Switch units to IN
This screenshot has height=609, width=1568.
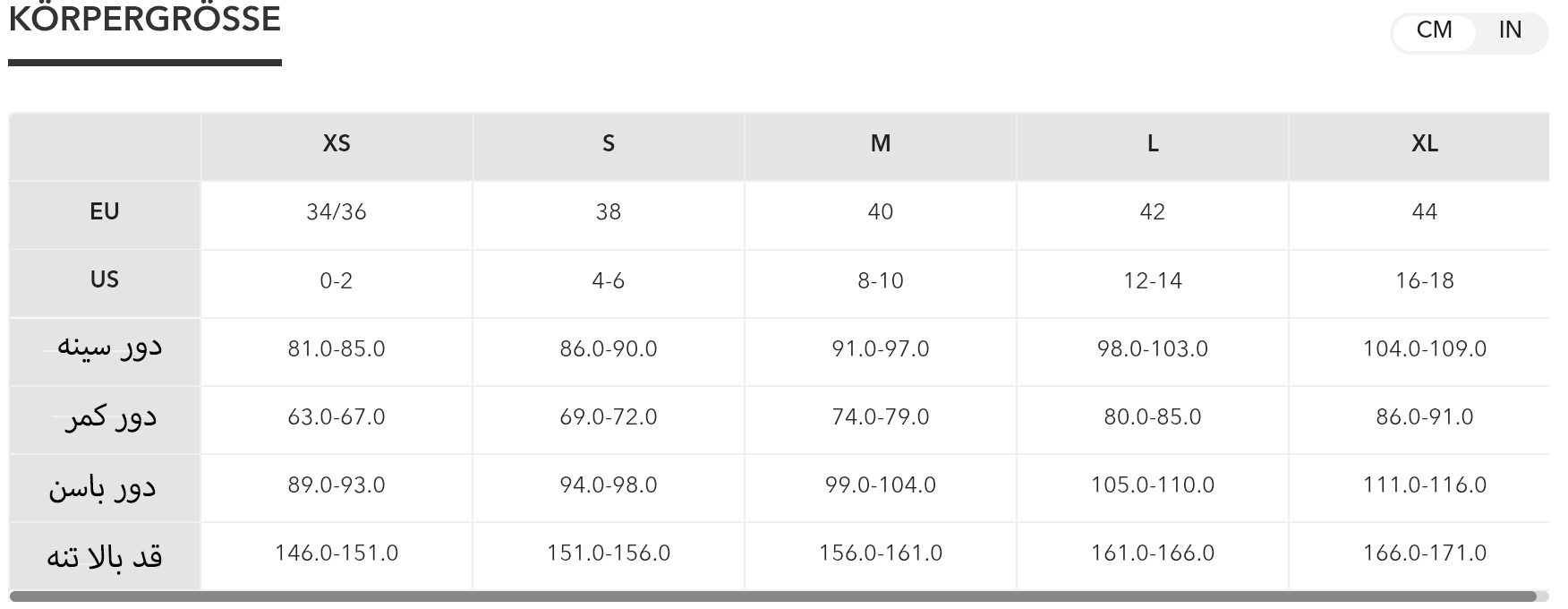(x=1510, y=30)
